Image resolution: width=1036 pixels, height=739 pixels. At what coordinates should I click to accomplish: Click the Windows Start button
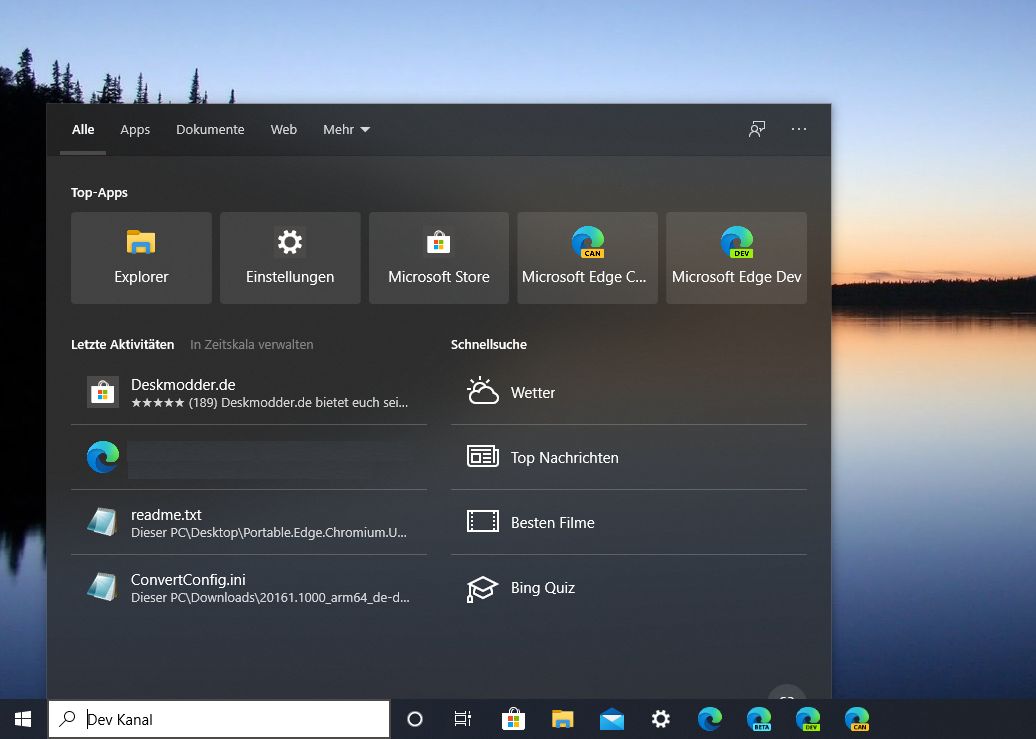click(23, 719)
